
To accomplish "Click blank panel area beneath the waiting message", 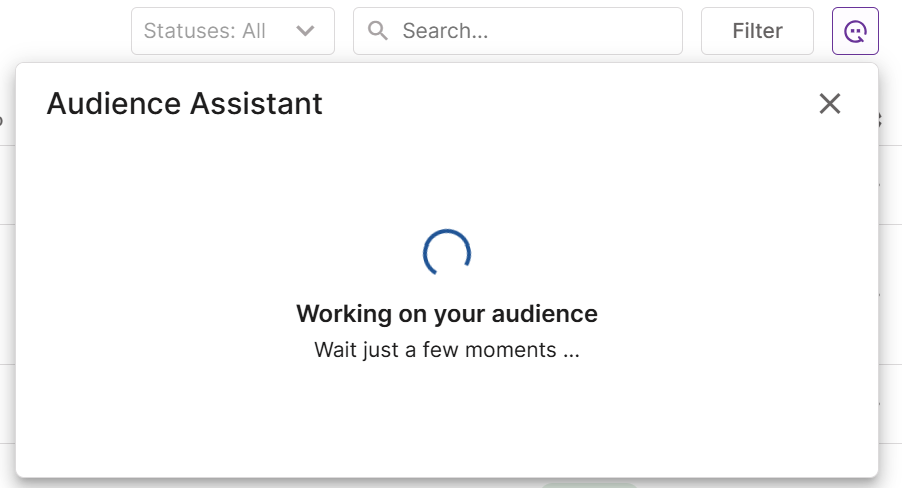I will pyautogui.click(x=447, y=420).
